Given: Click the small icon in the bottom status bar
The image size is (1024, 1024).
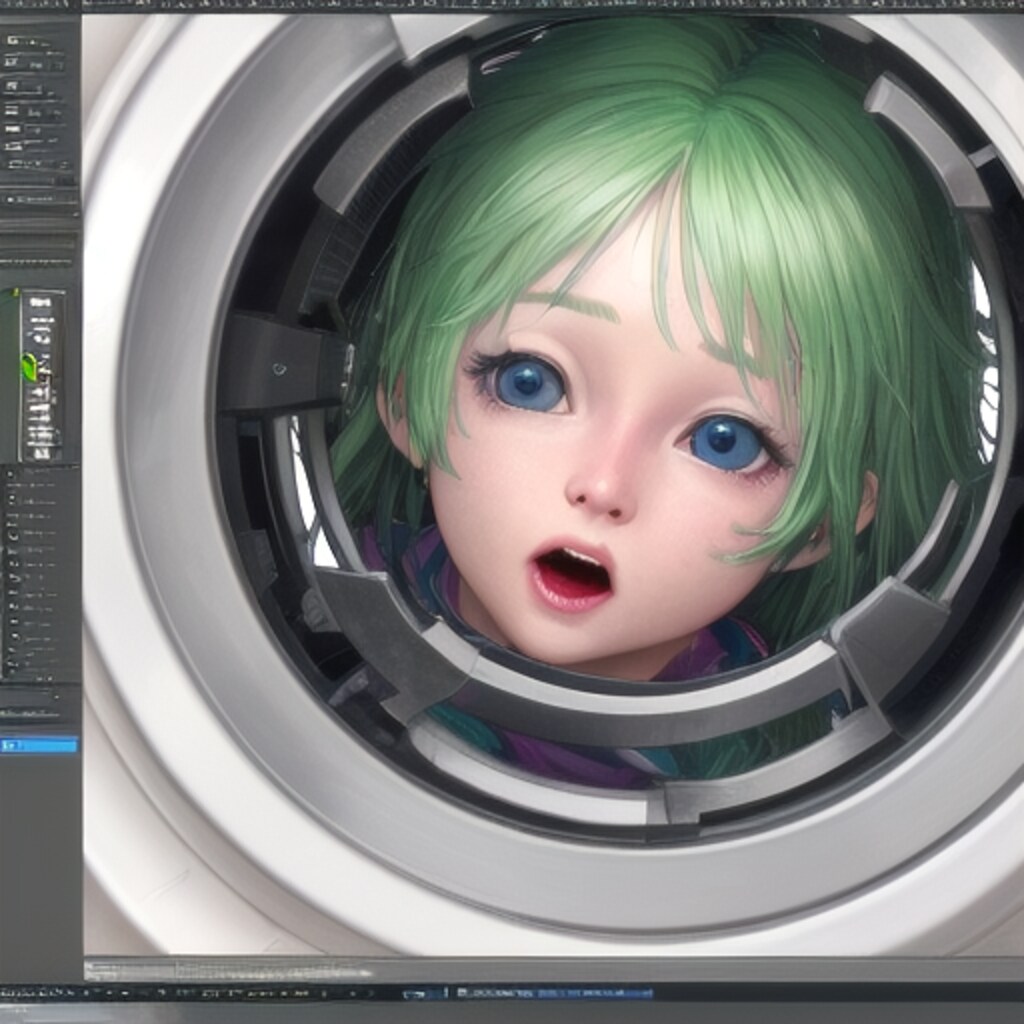Looking at the screenshot, I should point(412,993).
